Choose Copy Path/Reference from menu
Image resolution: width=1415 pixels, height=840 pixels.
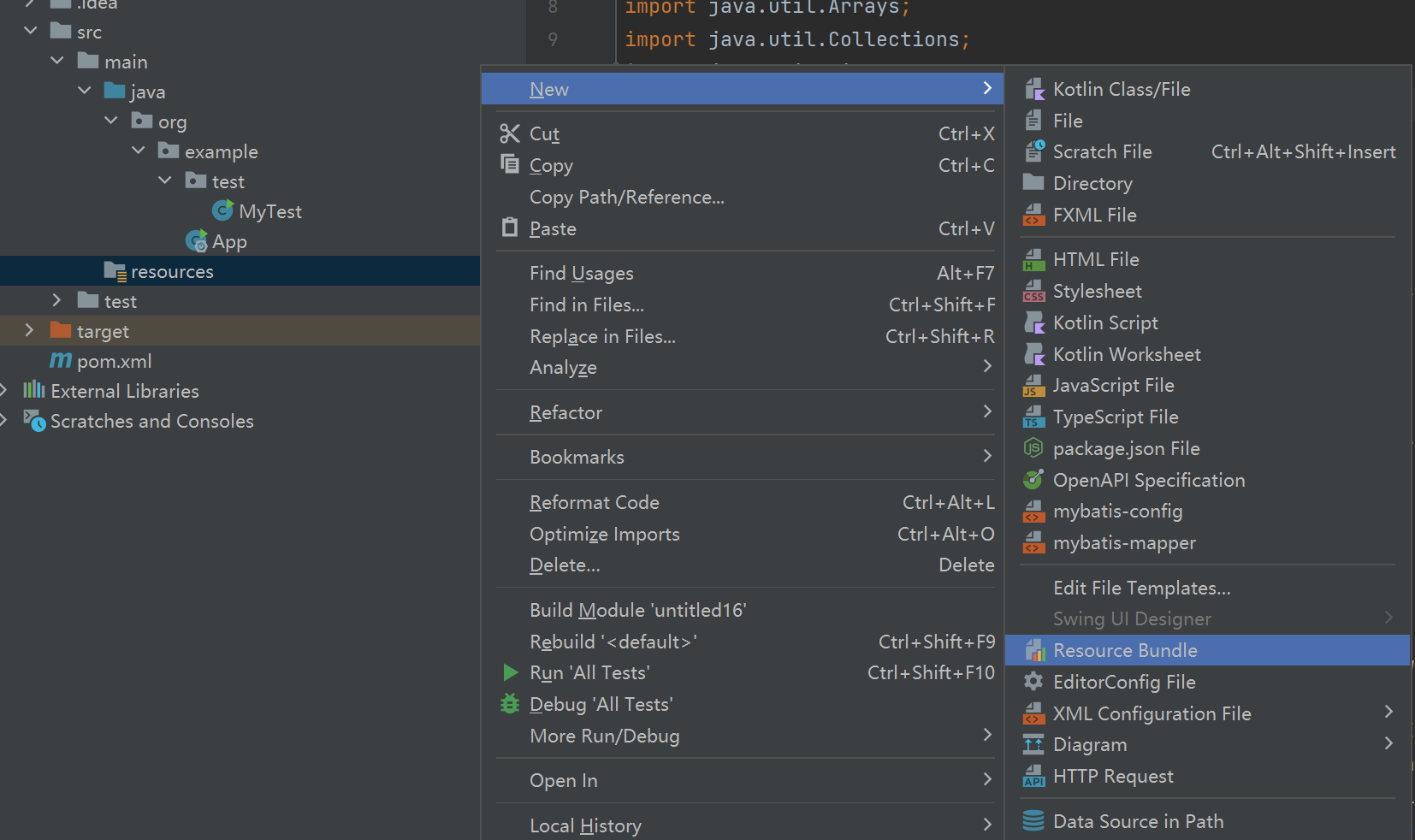tap(626, 197)
